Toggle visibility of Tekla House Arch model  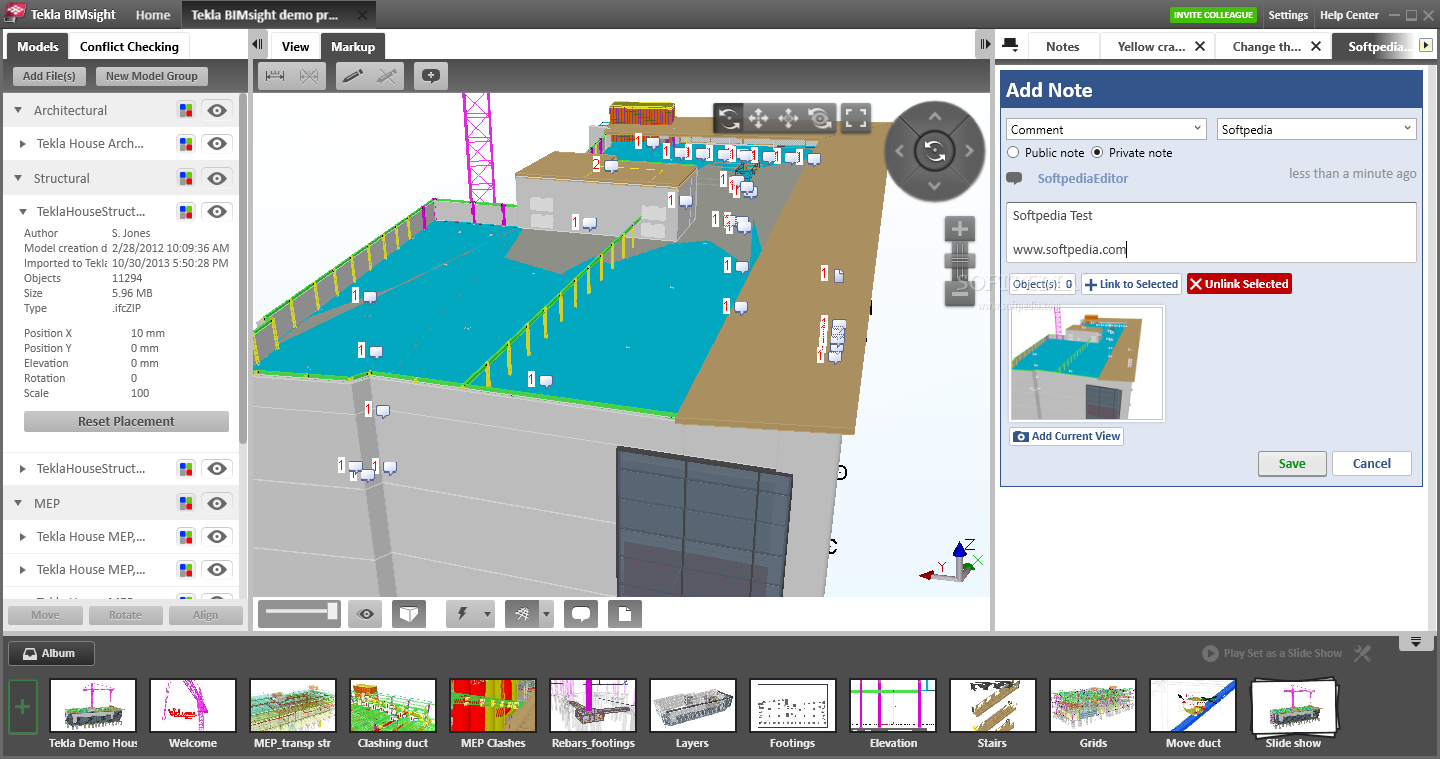[218, 143]
